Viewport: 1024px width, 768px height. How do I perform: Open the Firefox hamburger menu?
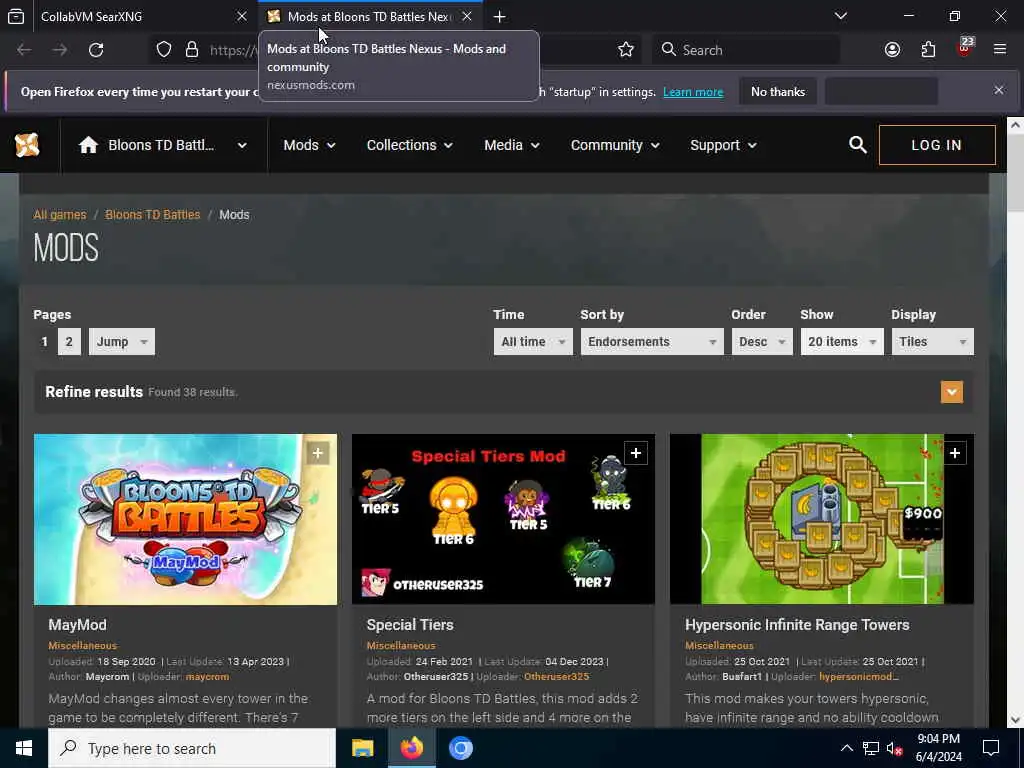click(x=1000, y=50)
